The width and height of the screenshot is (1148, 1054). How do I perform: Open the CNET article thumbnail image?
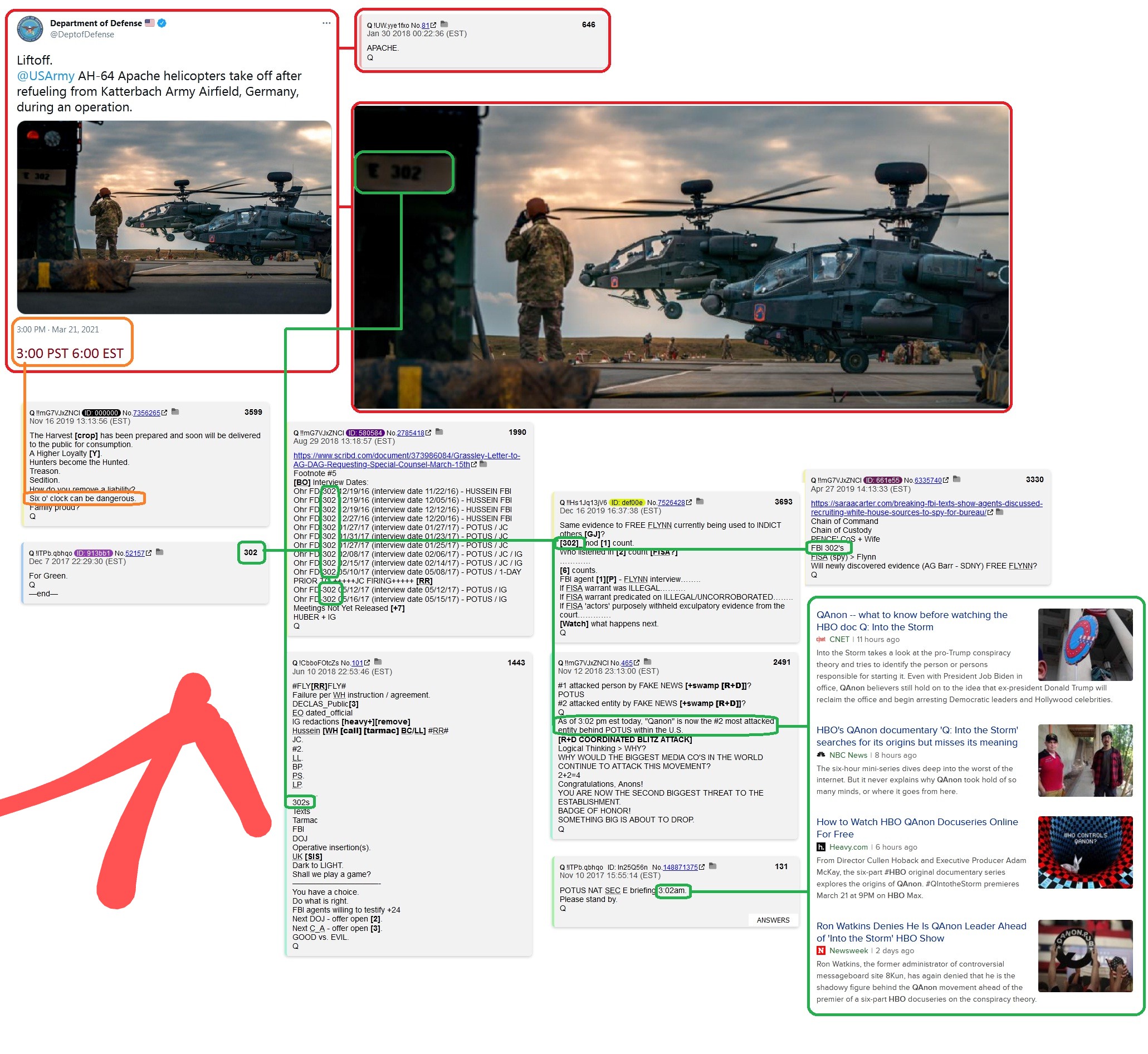tap(1085, 645)
